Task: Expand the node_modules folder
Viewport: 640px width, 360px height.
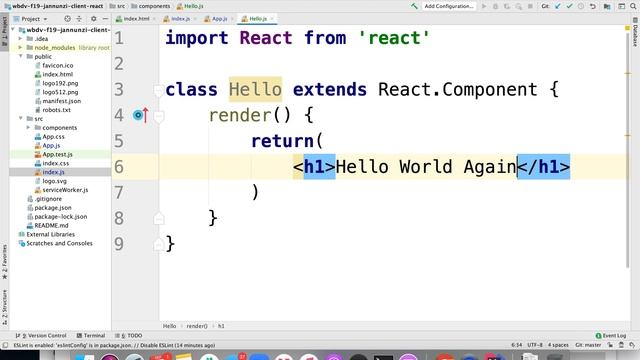Action: [20, 48]
